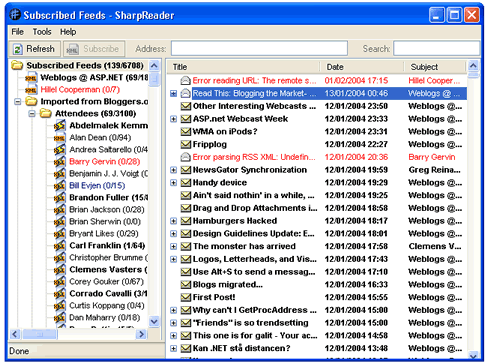The image size is (488, 364).
Task: Sort by the Subject column header
Action: tap(435, 67)
